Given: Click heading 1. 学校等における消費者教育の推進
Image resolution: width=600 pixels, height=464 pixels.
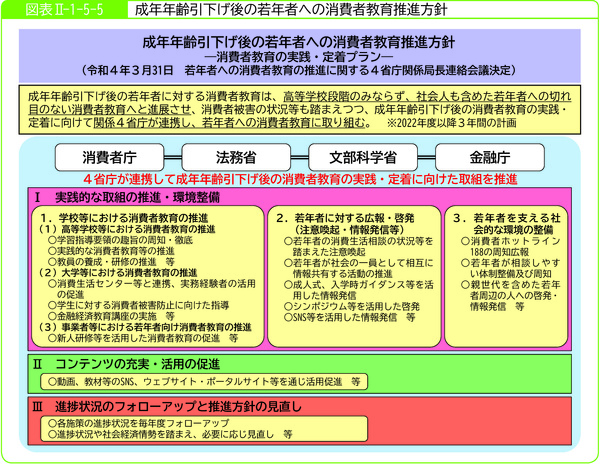Looking at the screenshot, I should point(124,218).
